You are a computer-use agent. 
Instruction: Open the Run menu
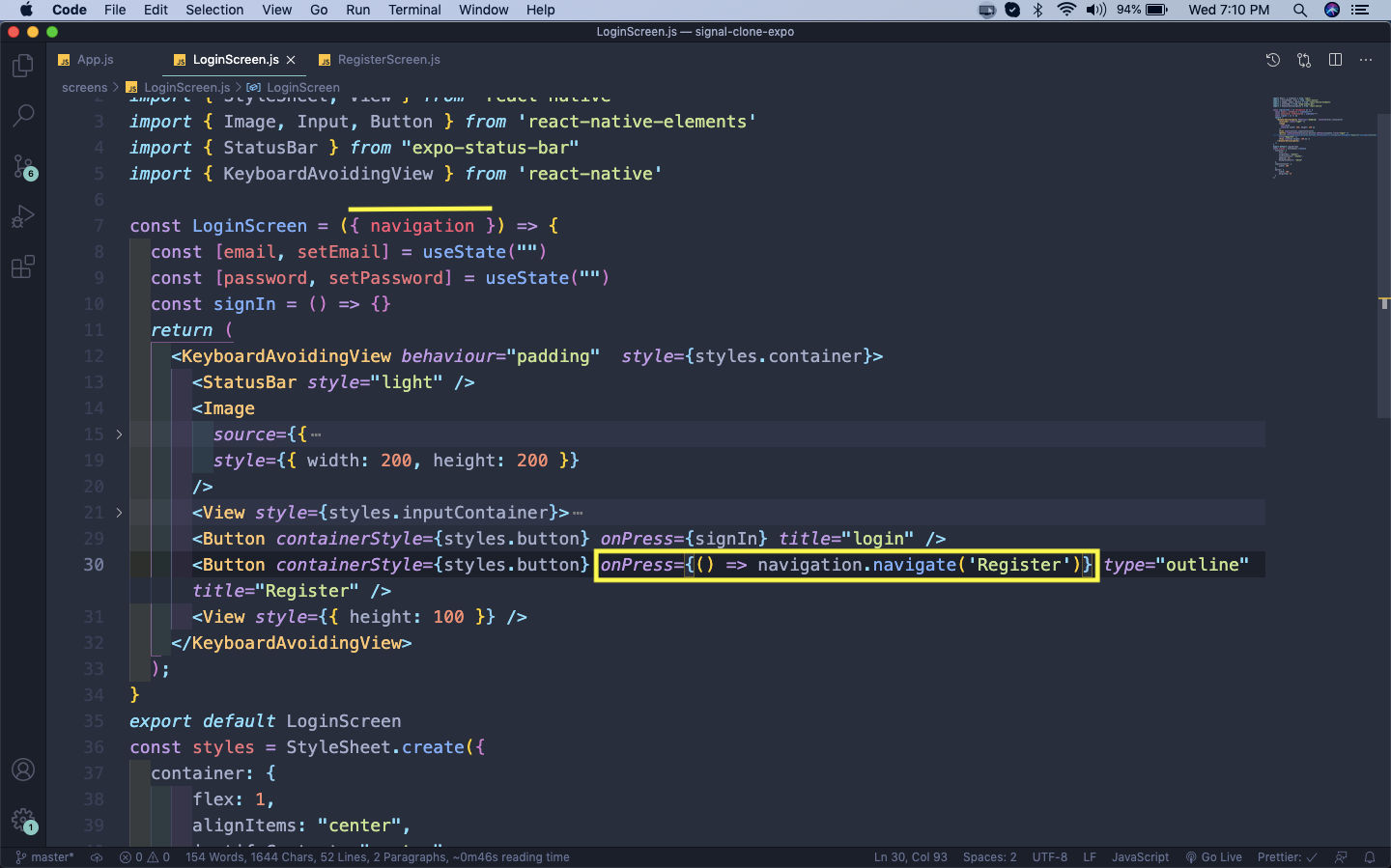(357, 10)
